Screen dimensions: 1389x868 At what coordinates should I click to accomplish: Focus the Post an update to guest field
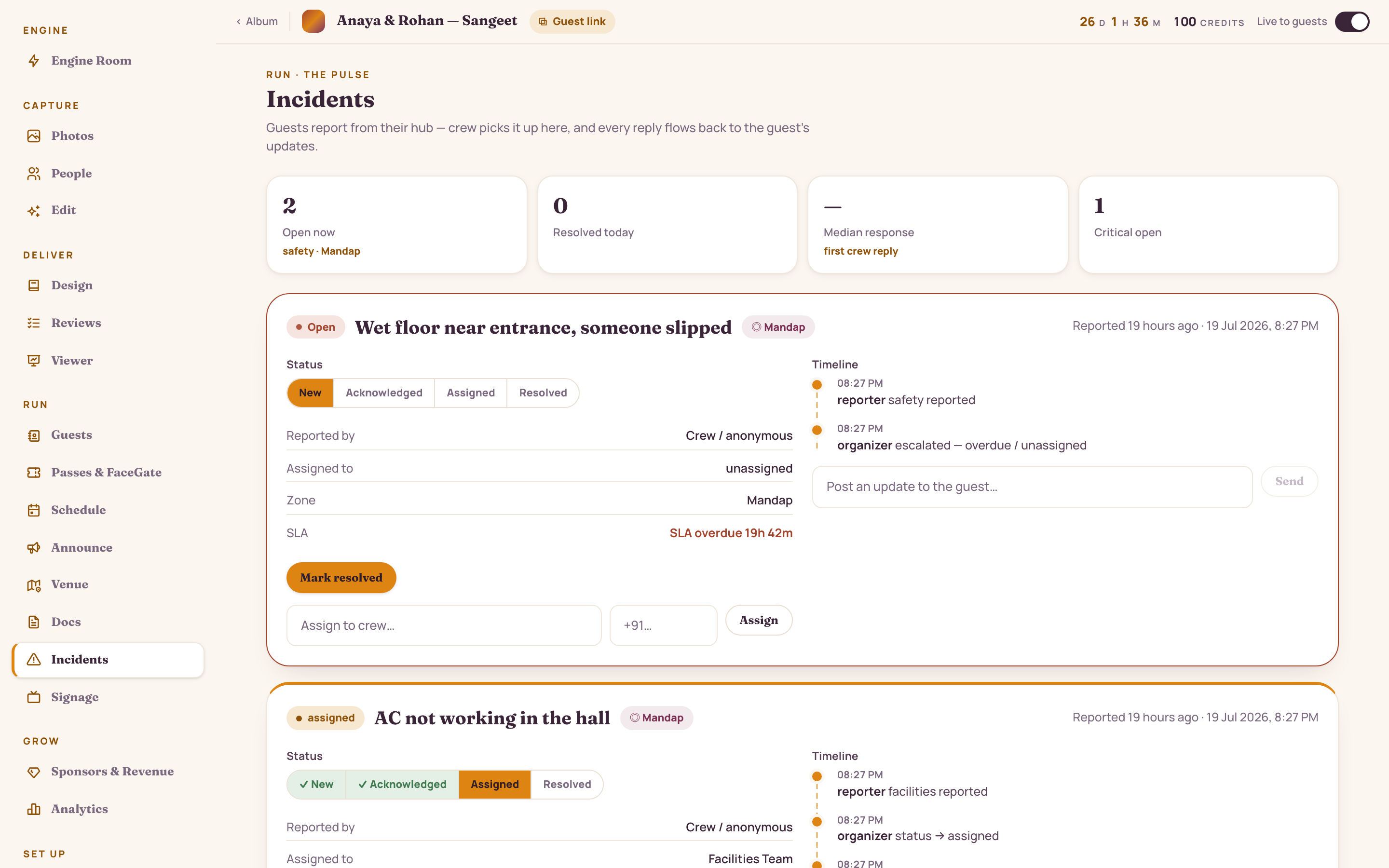coord(1032,487)
